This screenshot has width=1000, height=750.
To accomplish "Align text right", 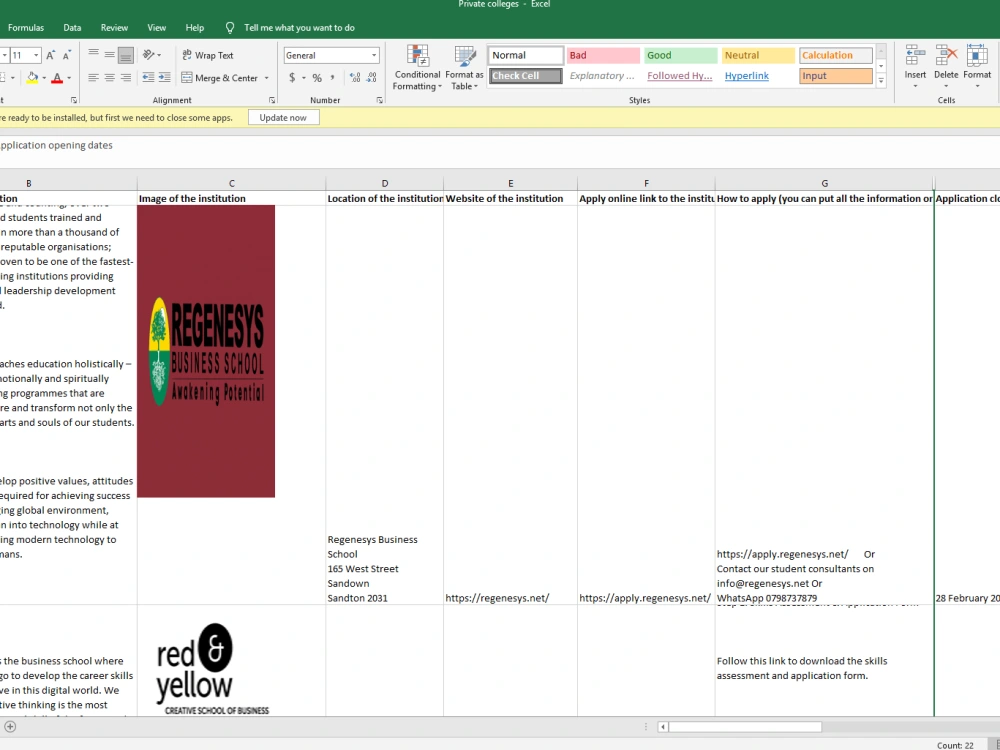I will point(126,78).
